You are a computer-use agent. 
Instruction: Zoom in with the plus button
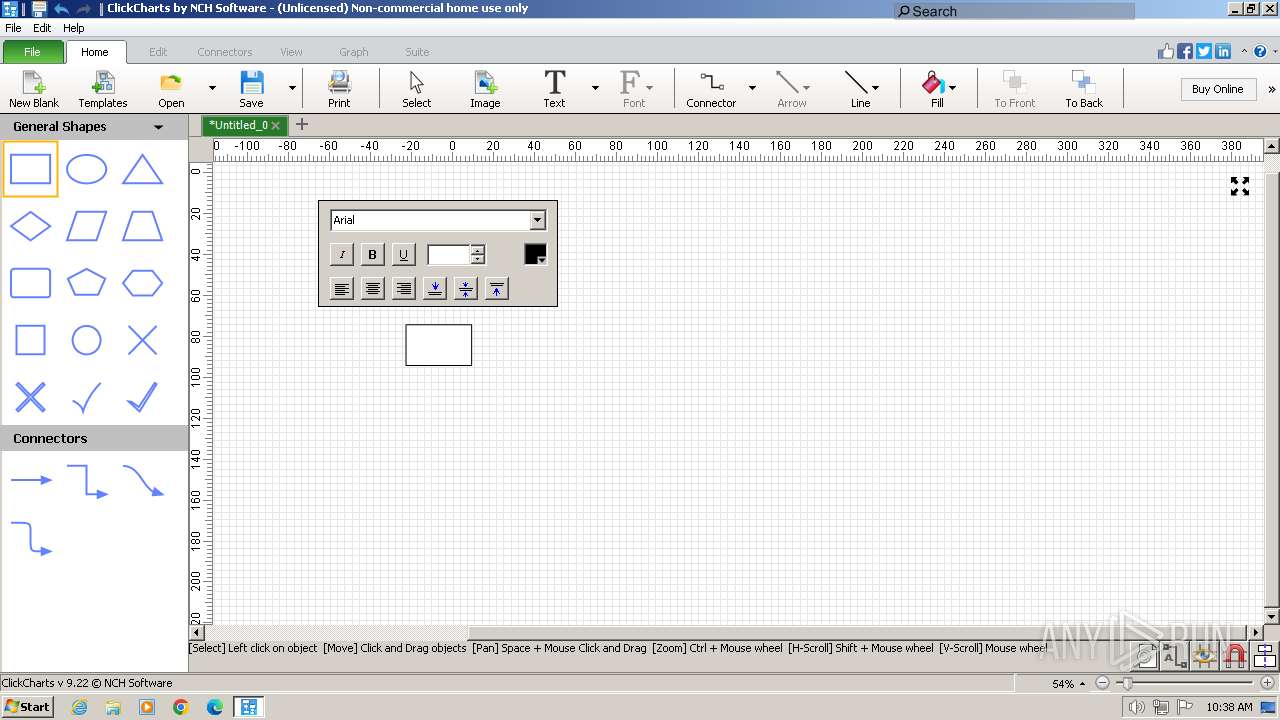click(x=1268, y=683)
